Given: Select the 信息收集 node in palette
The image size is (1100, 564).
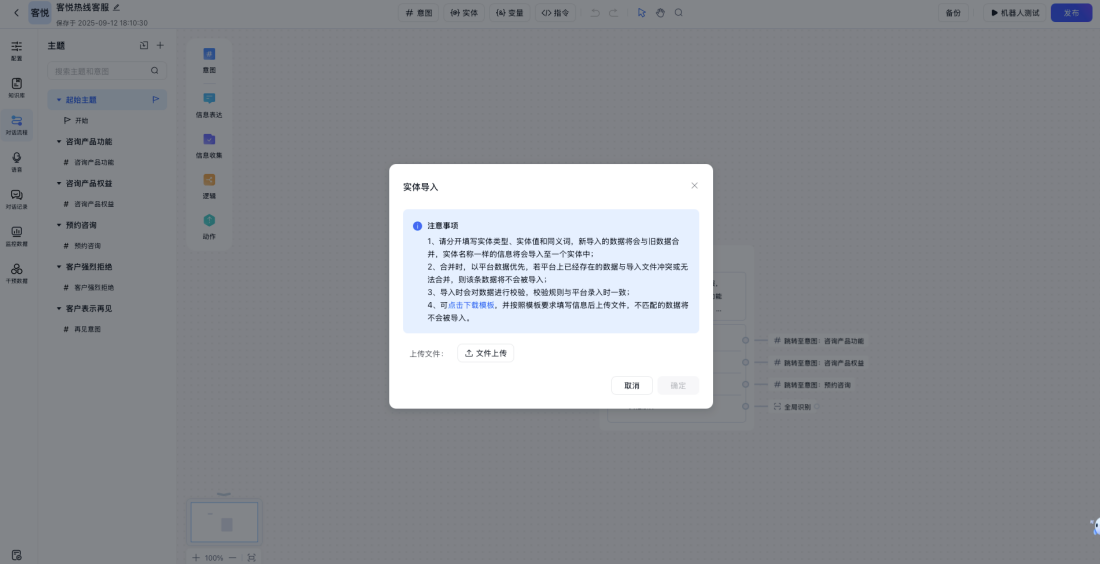Looking at the screenshot, I should [x=209, y=145].
